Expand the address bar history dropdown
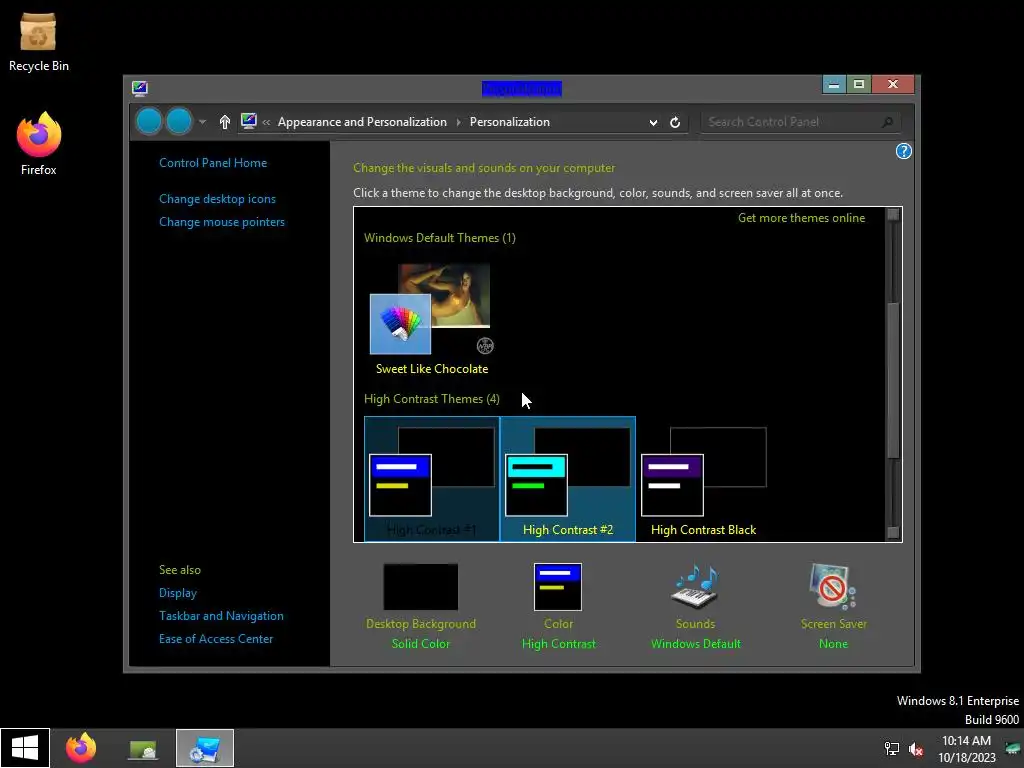 [x=653, y=122]
